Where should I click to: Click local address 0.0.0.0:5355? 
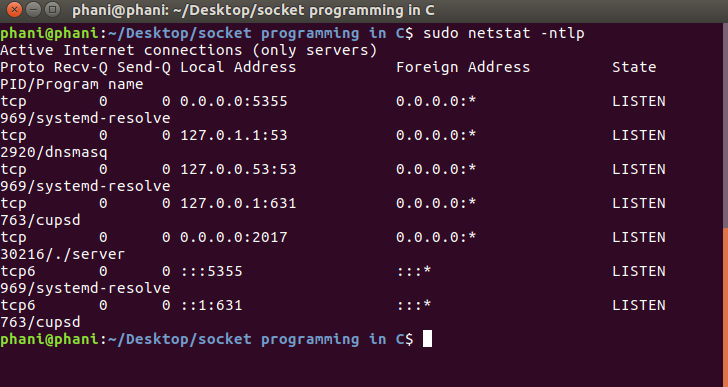pyautogui.click(x=234, y=101)
